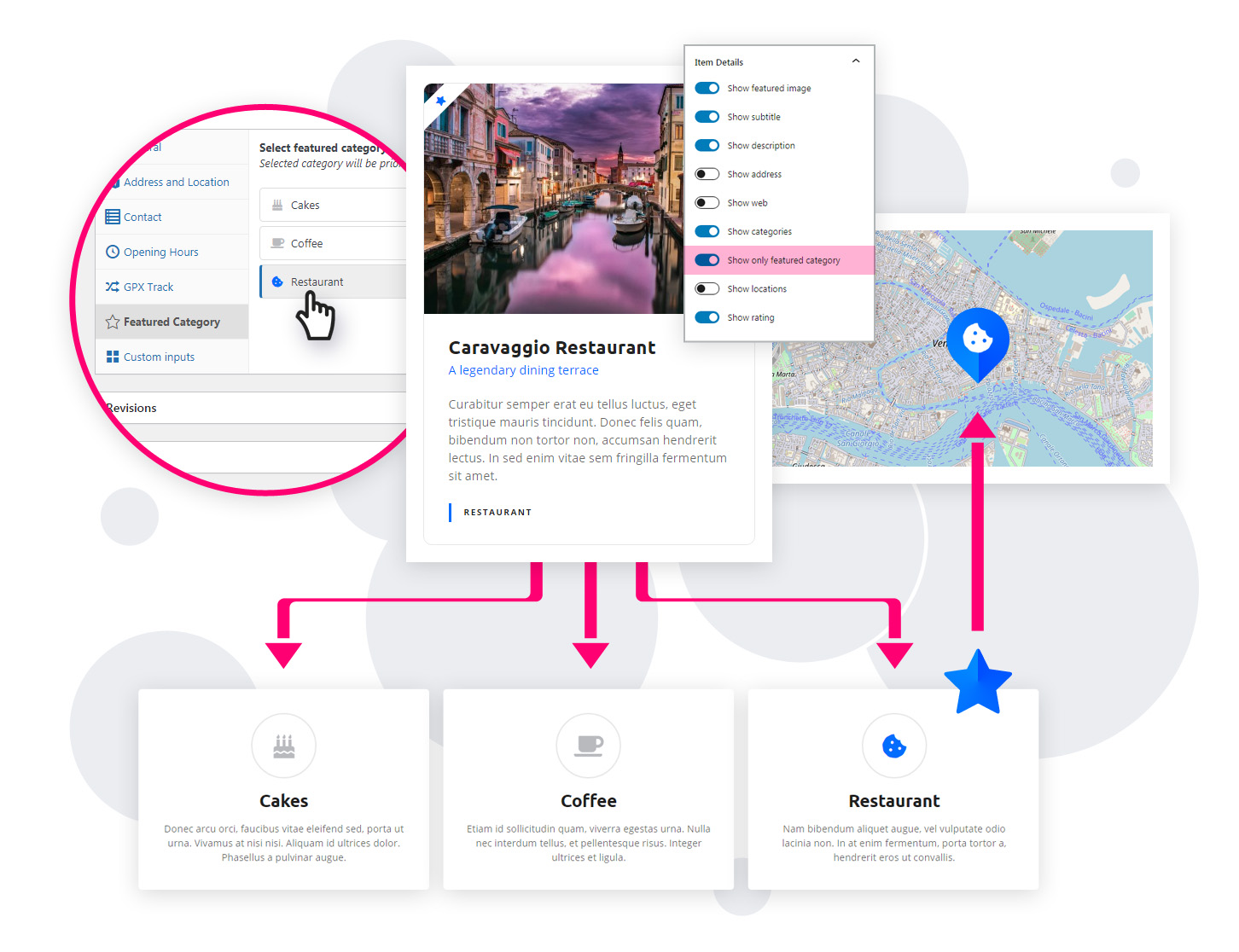Click the featured star badge on photo corner

440,100
